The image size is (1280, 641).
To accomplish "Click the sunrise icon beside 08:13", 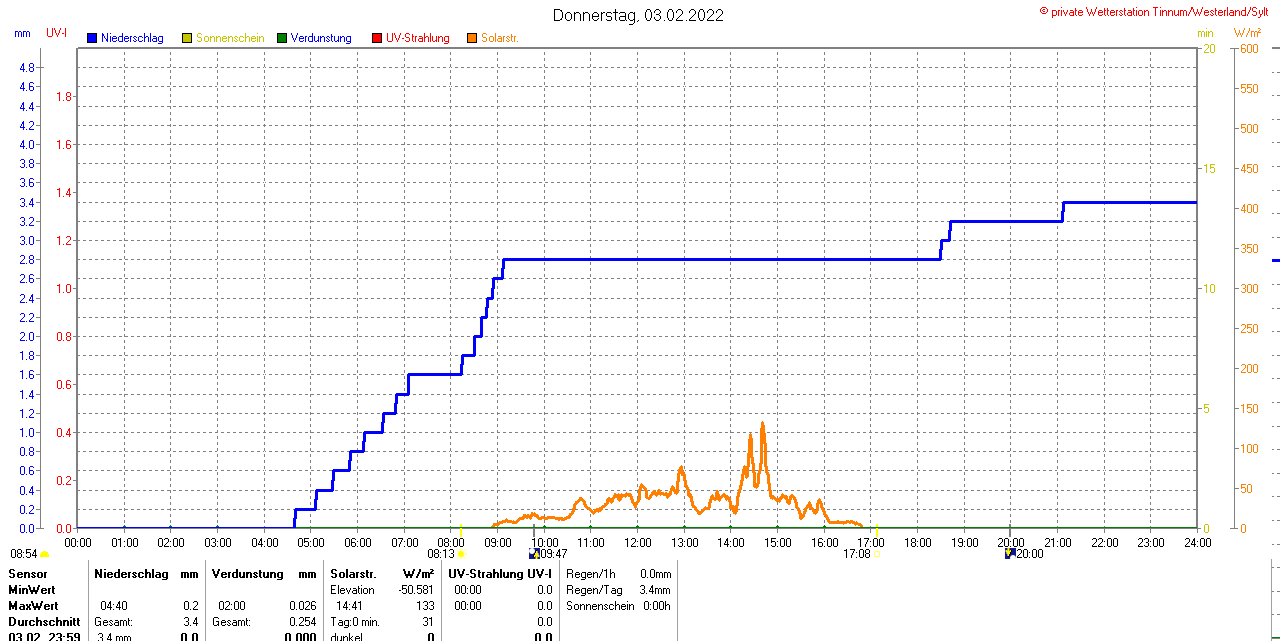I will pyautogui.click(x=461, y=554).
